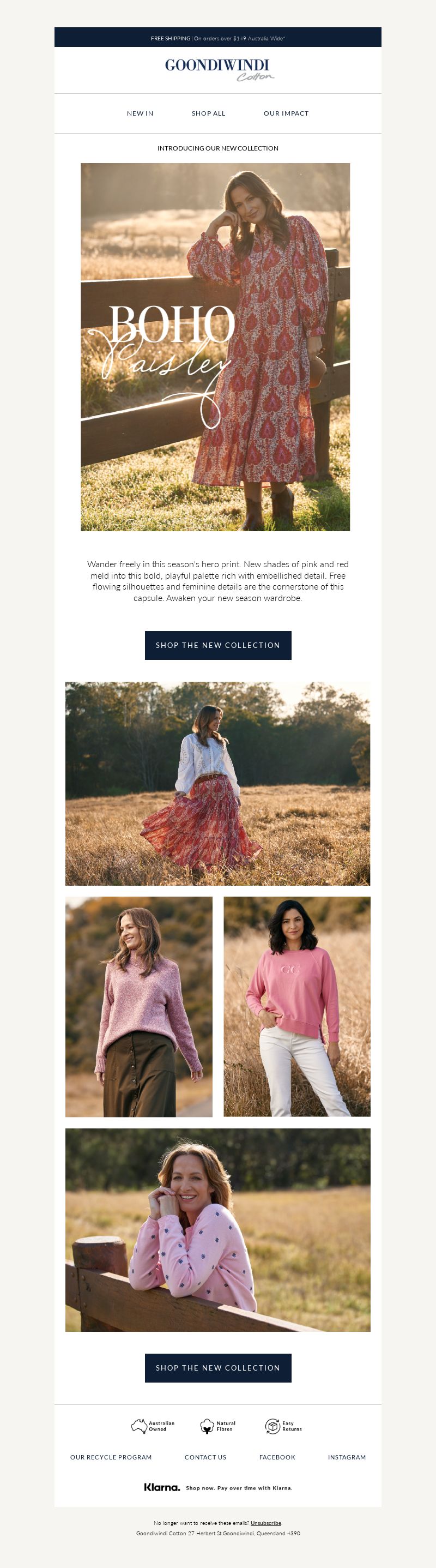The width and height of the screenshot is (436, 1568).
Task: Open the pink sweatshirt white jeans photo
Action: click(296, 1007)
